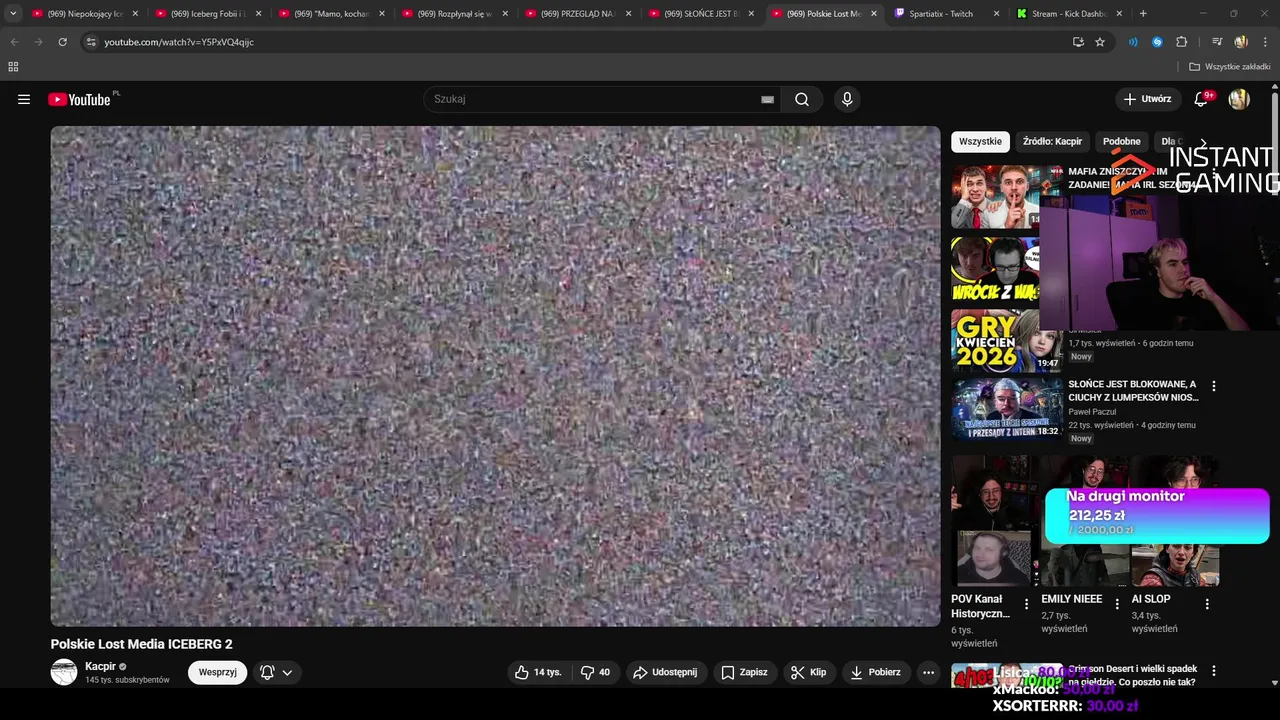Viewport: 1280px width, 720px height.
Task: Open the Kacpir channel name link
Action: (x=100, y=666)
